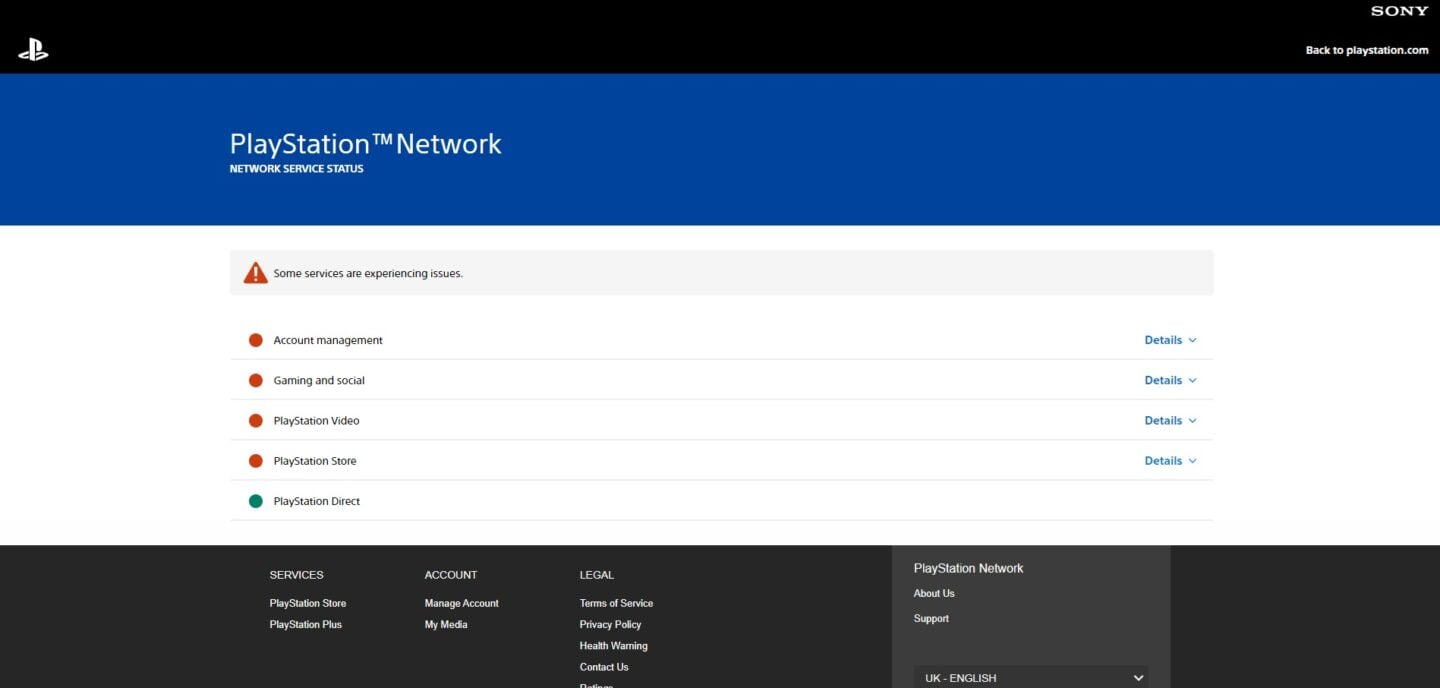1440x688 pixels.
Task: Select Manage Account under Account
Action: [461, 603]
